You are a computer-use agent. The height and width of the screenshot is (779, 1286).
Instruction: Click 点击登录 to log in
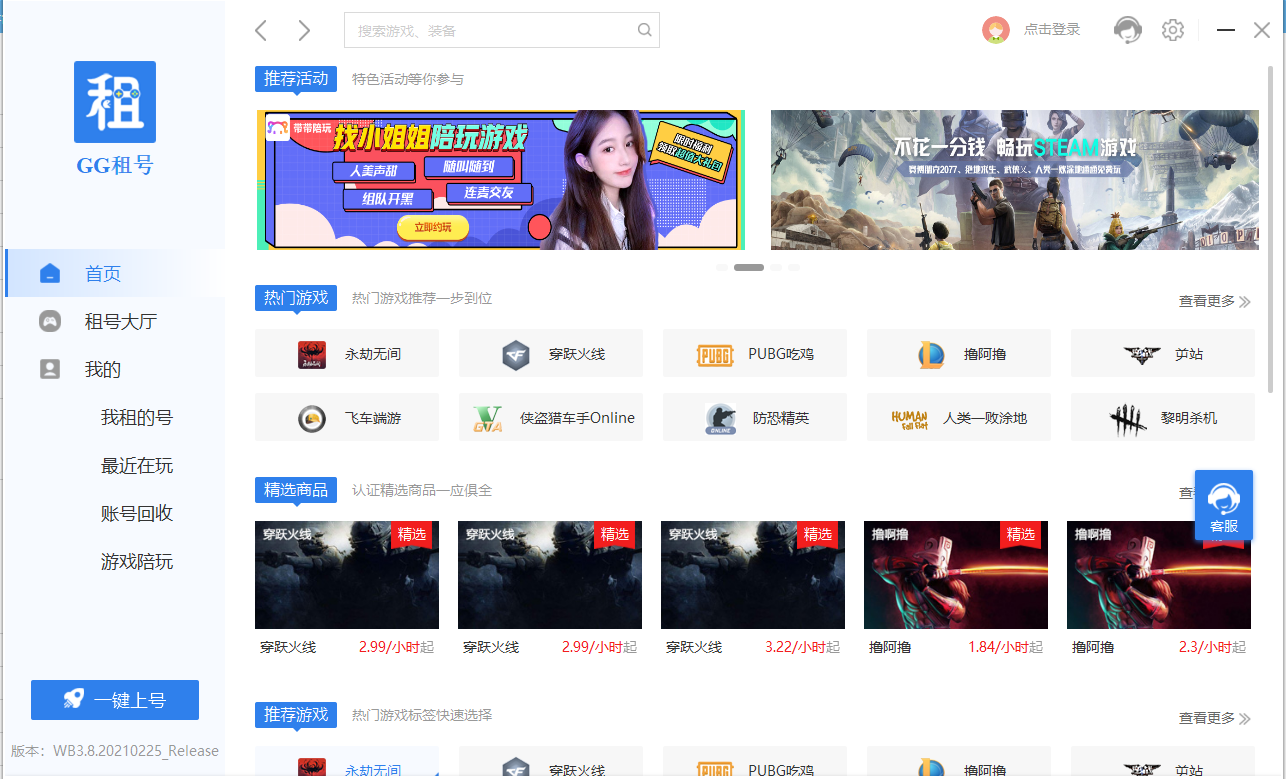(1052, 30)
